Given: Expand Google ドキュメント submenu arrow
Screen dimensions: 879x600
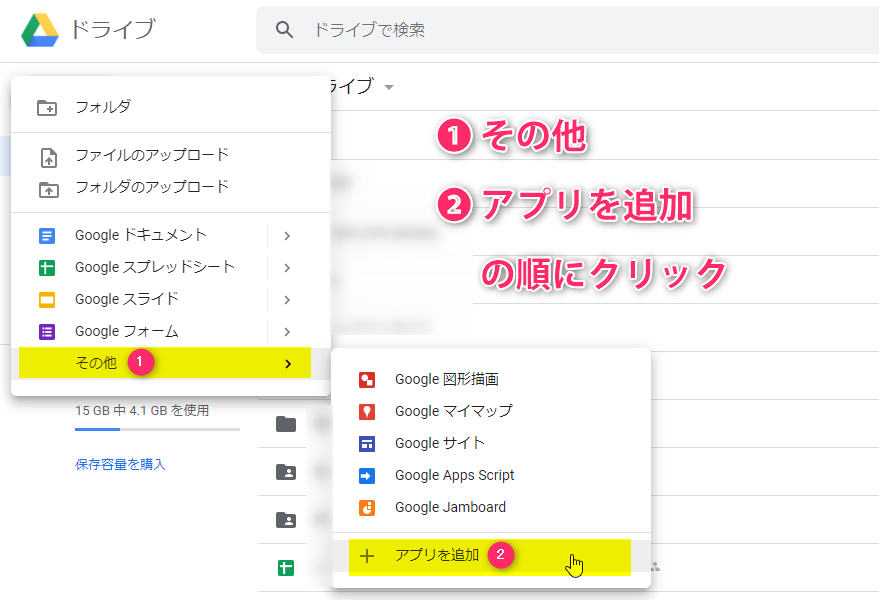Looking at the screenshot, I should coord(287,236).
